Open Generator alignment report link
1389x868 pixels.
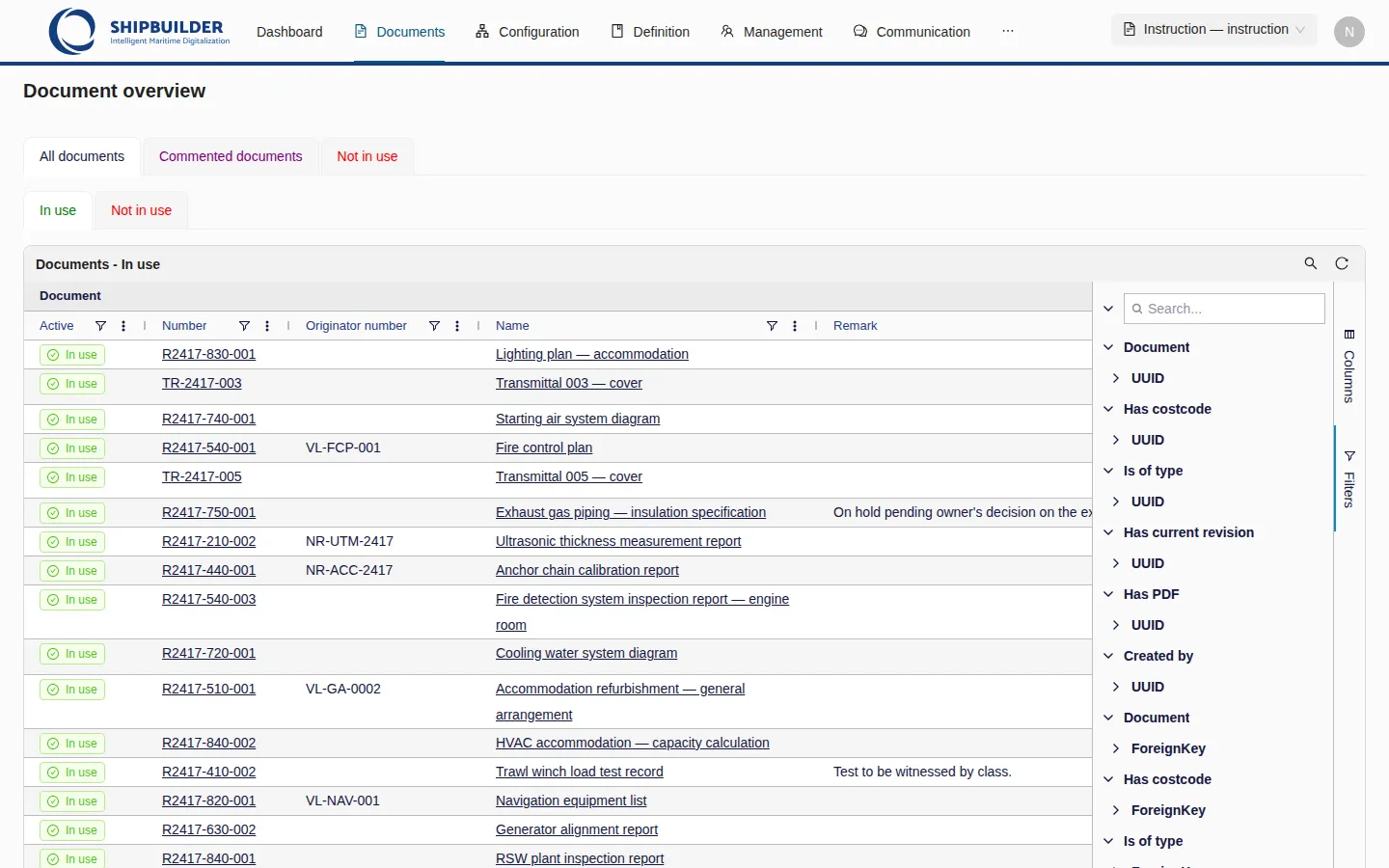coord(577,829)
